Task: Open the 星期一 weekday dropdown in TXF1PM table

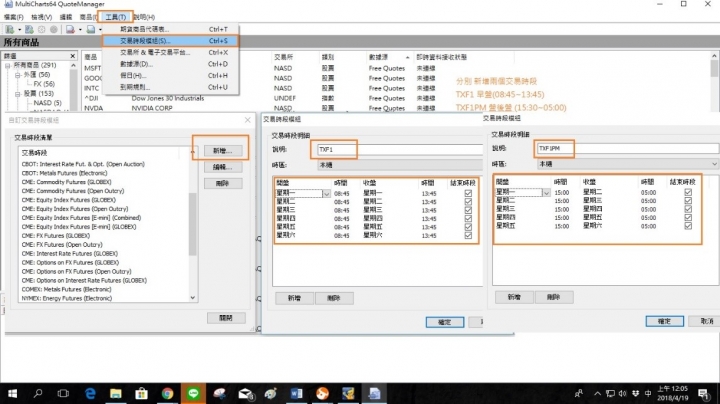Action: [546, 193]
